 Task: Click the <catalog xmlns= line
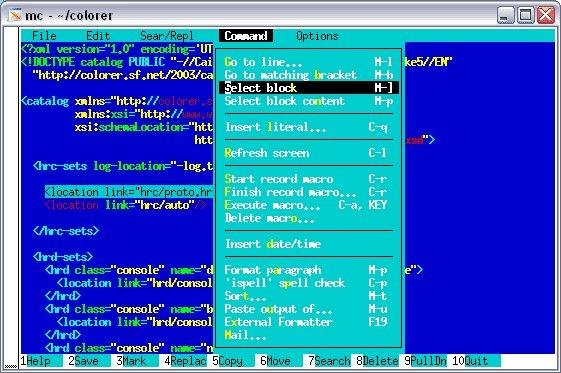click(117, 101)
